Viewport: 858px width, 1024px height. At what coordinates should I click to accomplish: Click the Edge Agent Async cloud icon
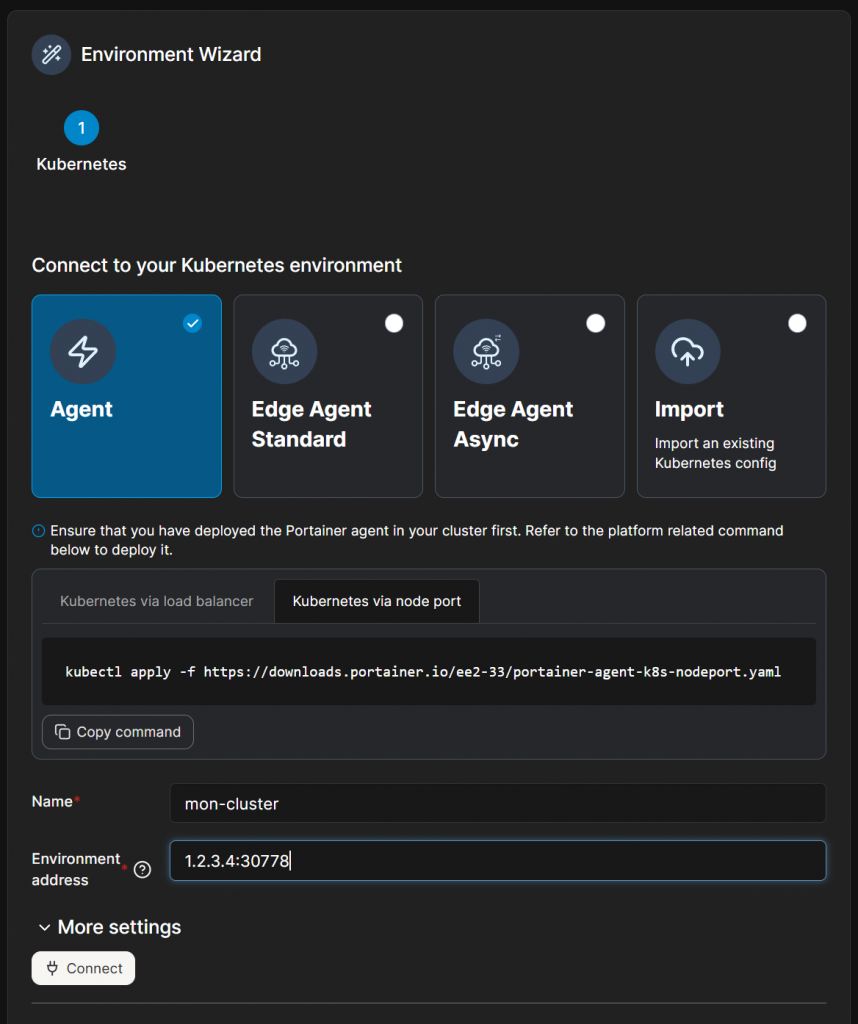[486, 352]
